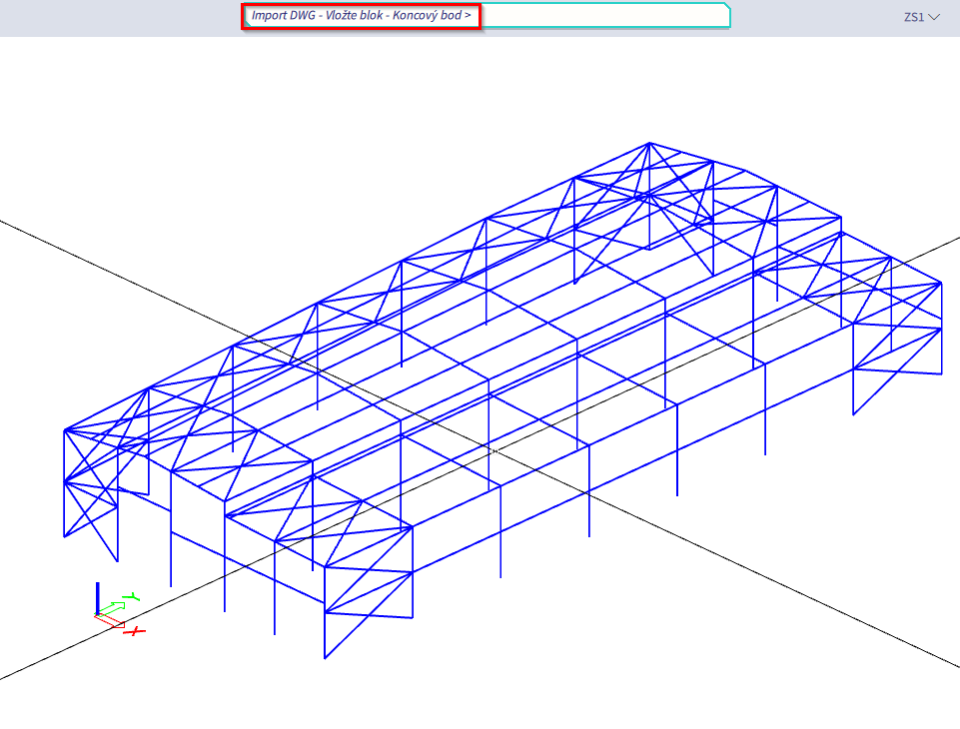
Task: Click the 'Import DWG - Vložte blok' prompt text
Action: tap(319, 16)
